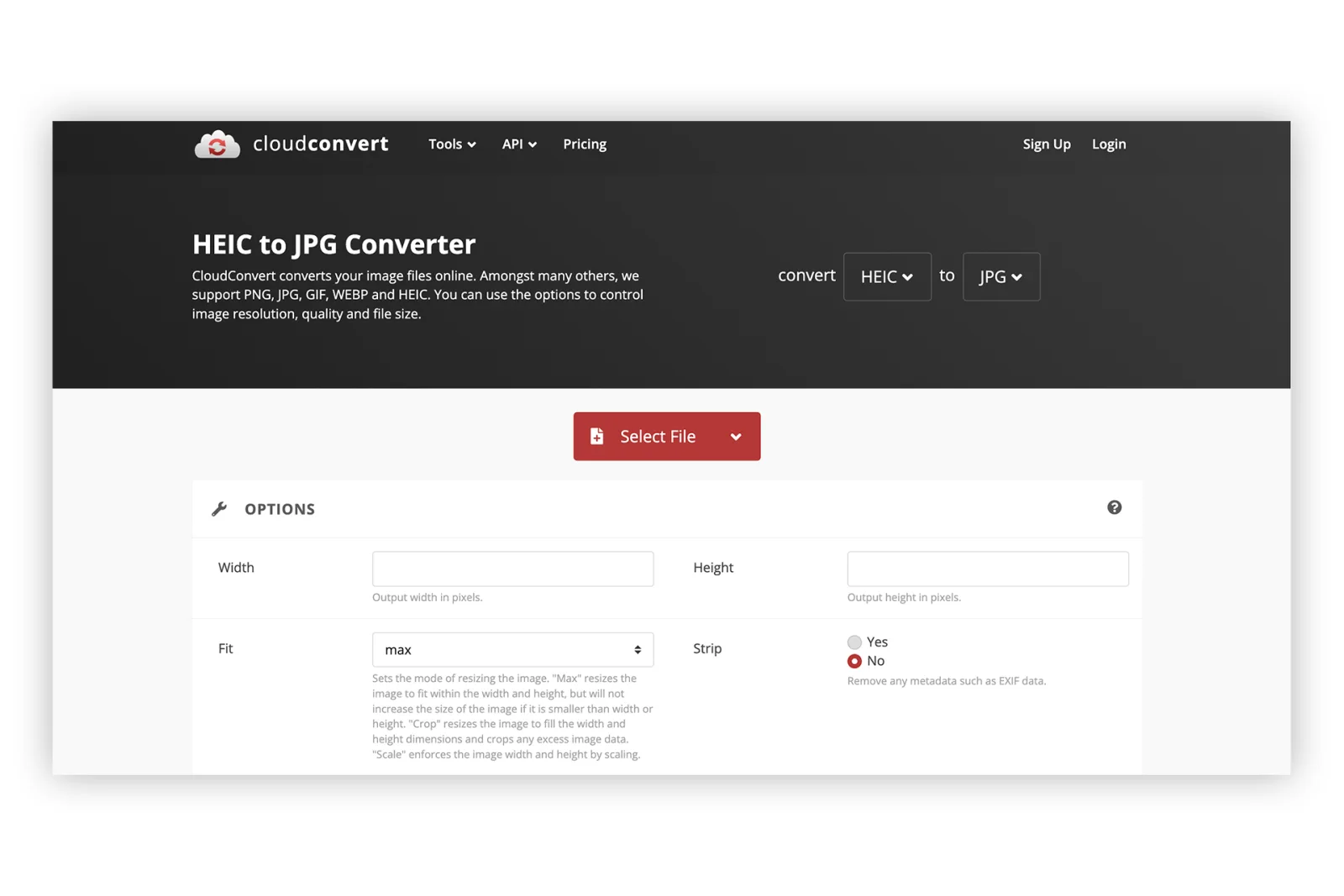
Task: Open the options help question mark icon
Action: click(x=1114, y=507)
